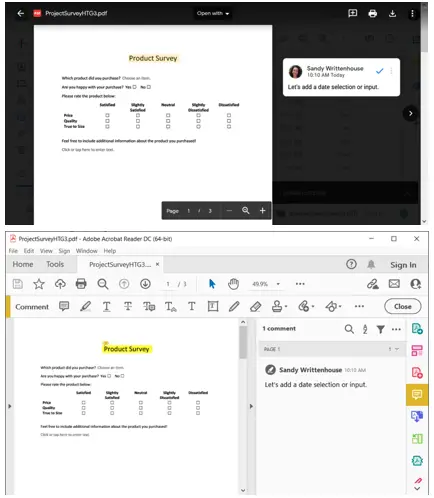The image size is (434, 498).
Task: Open the Edit menu
Action: pyautogui.click(x=29, y=251)
